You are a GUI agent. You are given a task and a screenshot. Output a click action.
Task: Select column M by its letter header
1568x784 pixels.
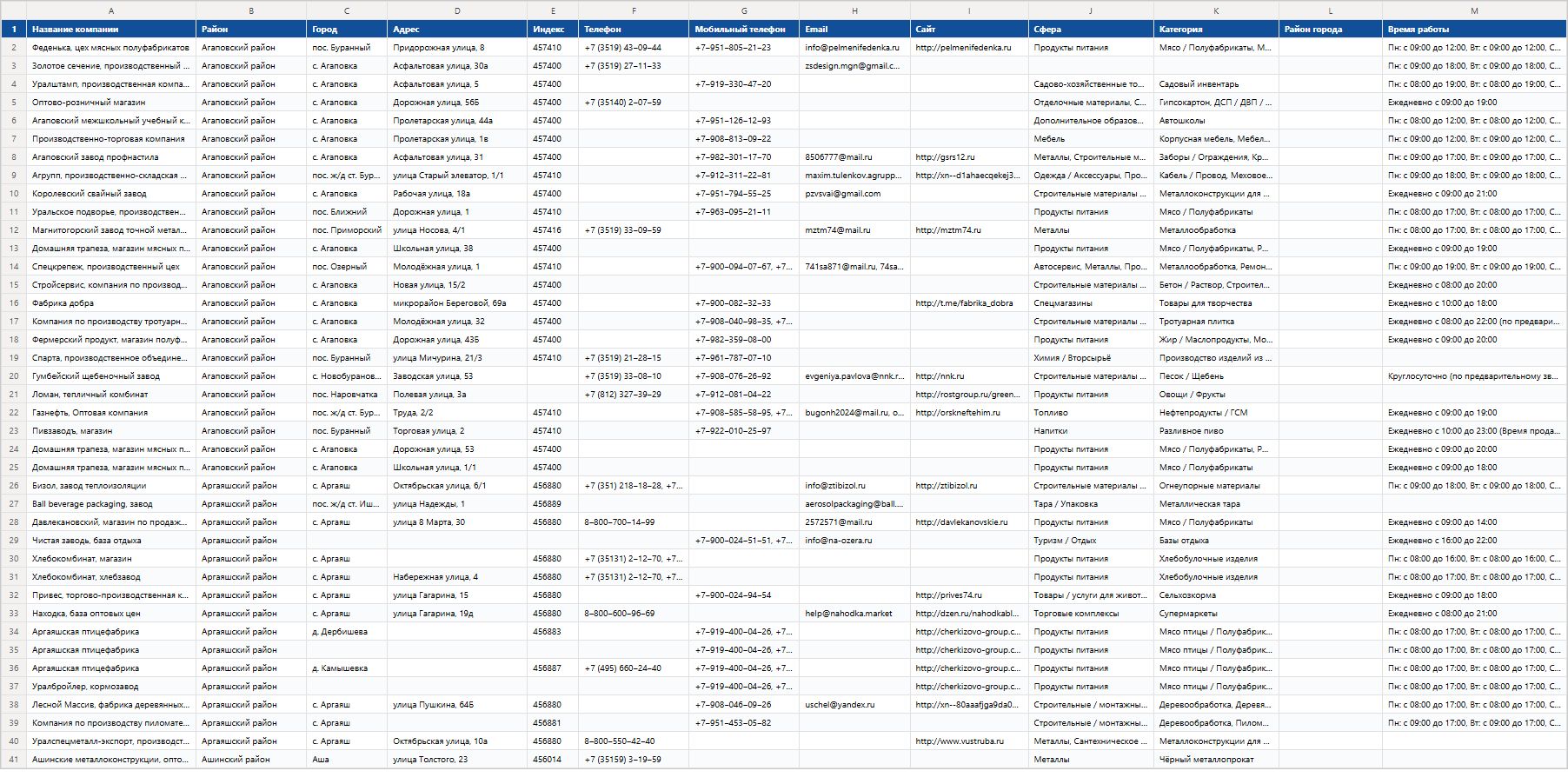1474,10
